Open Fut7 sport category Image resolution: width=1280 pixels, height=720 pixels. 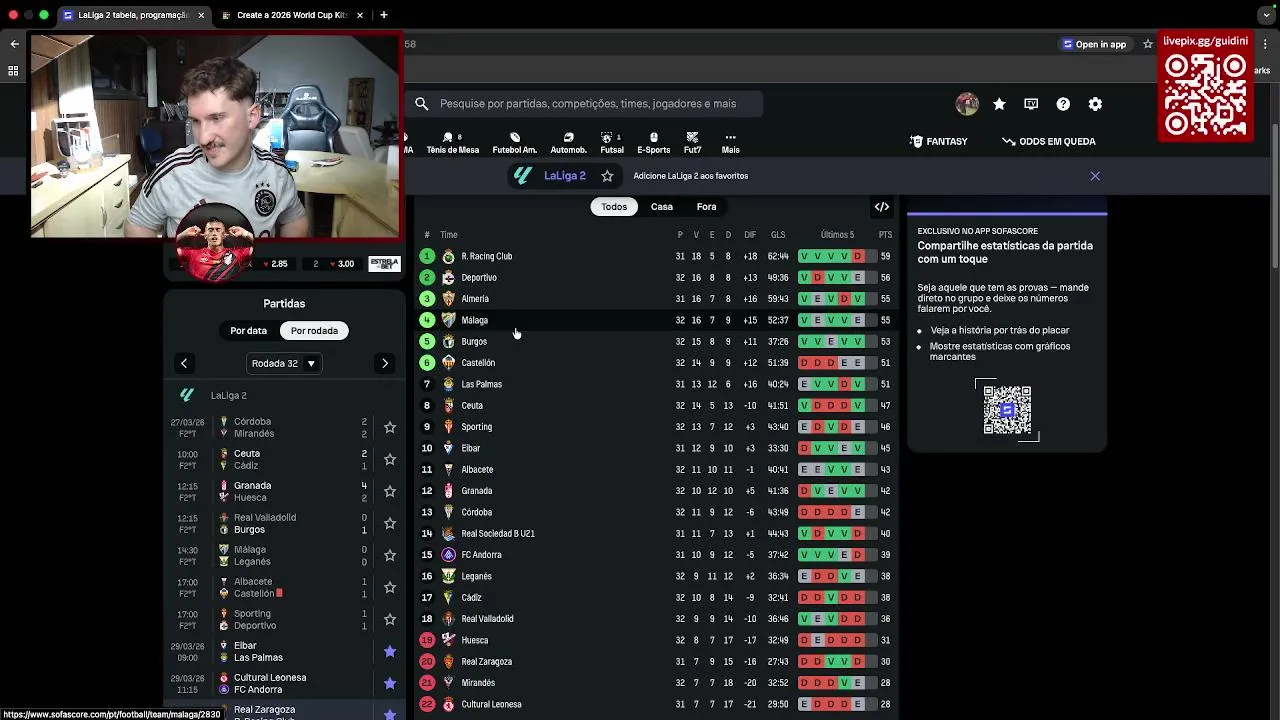coord(692,143)
